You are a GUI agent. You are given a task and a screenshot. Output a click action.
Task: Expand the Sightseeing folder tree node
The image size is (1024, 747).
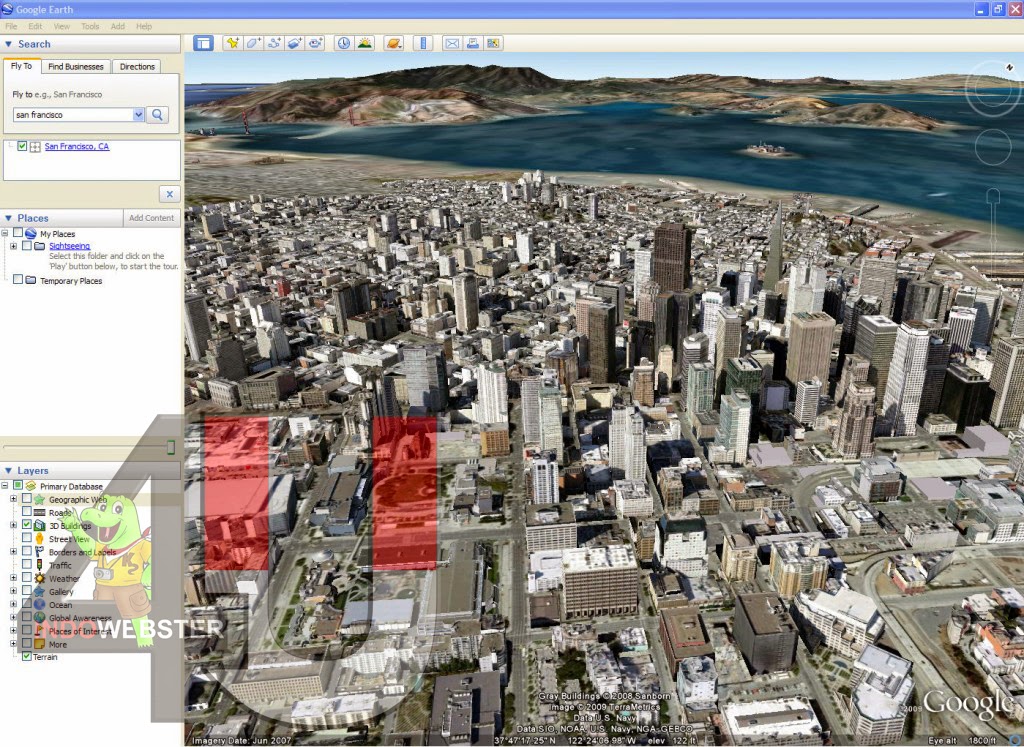point(13,246)
